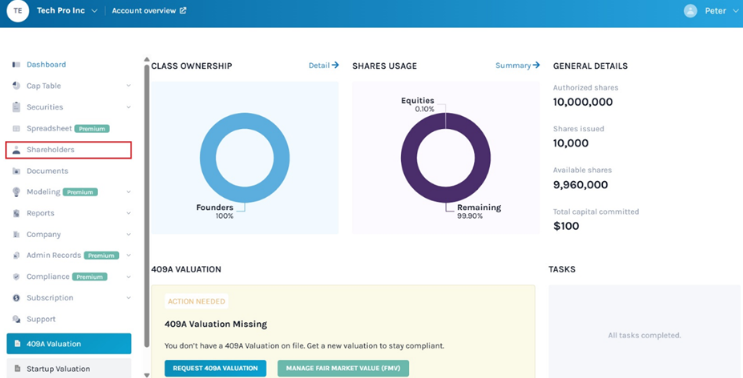The image size is (743, 378).
Task: Click the Compliance shield icon
Action: (16, 277)
